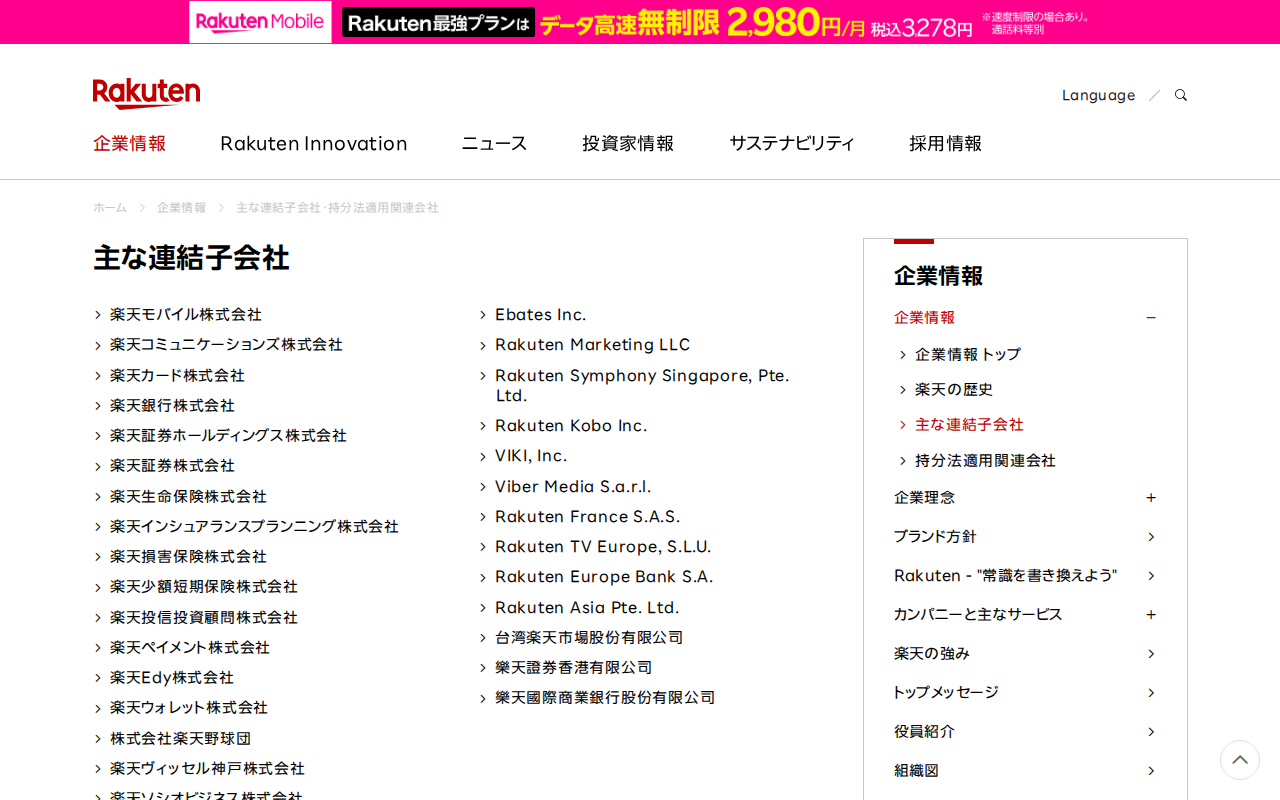Open 楽天証券ホールディングス株式会社 link

(228, 435)
